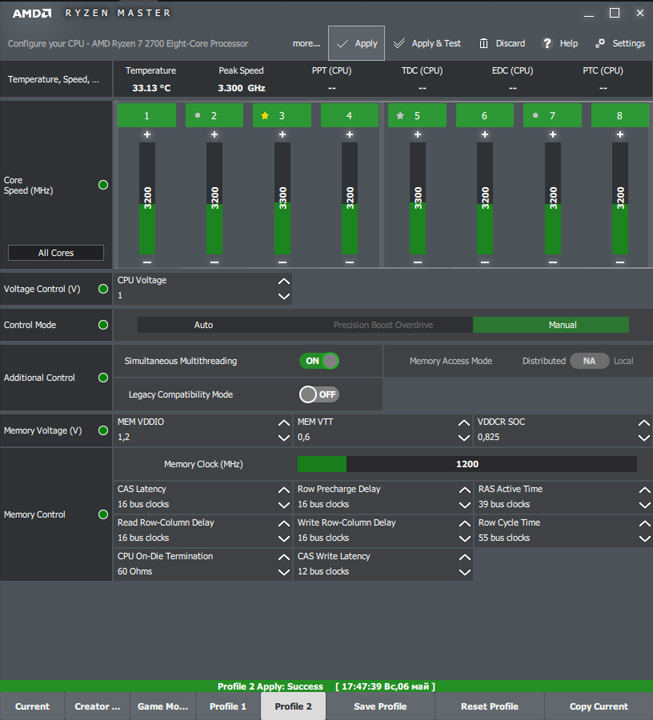Click the Memory Clock slider bar
The width and height of the screenshot is (653, 720).
pos(466,464)
